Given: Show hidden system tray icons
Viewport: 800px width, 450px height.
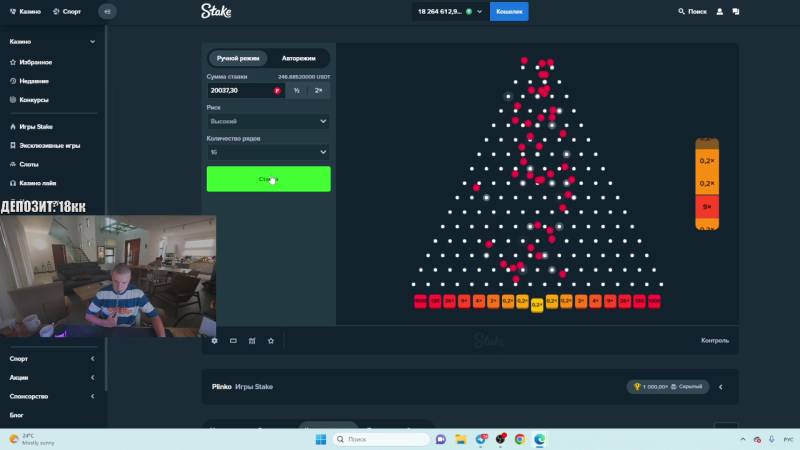Looking at the screenshot, I should pos(743,439).
